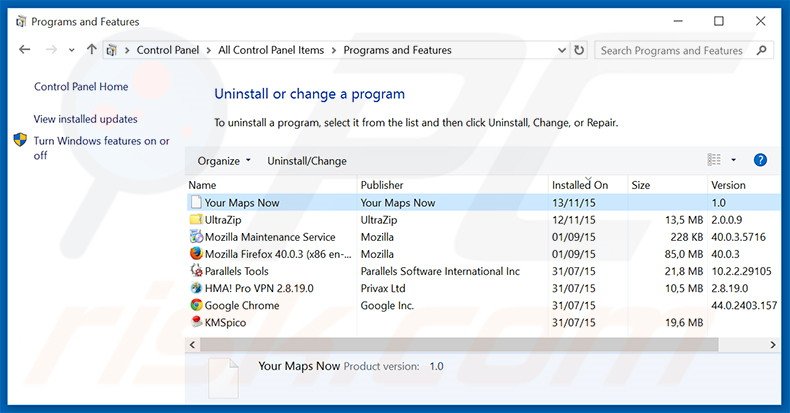Select the KMSpico icon
This screenshot has width=790, height=413.
click(196, 321)
